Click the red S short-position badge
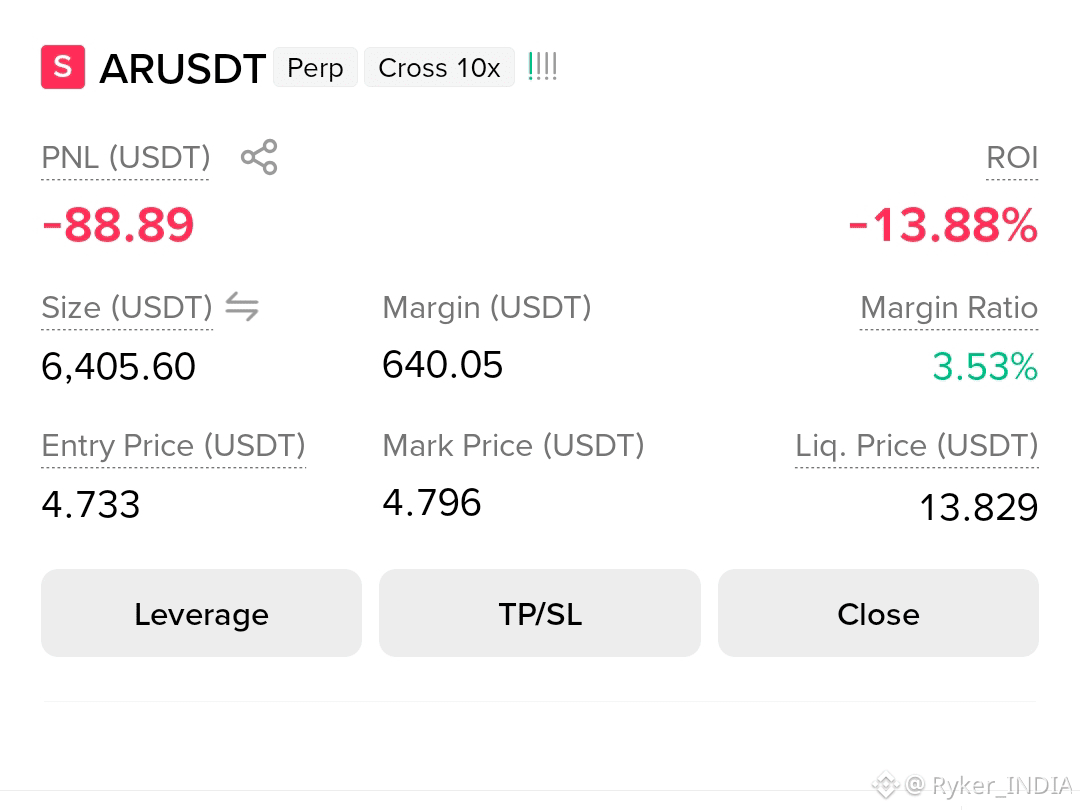The image size is (1080, 810). pyautogui.click(x=63, y=67)
